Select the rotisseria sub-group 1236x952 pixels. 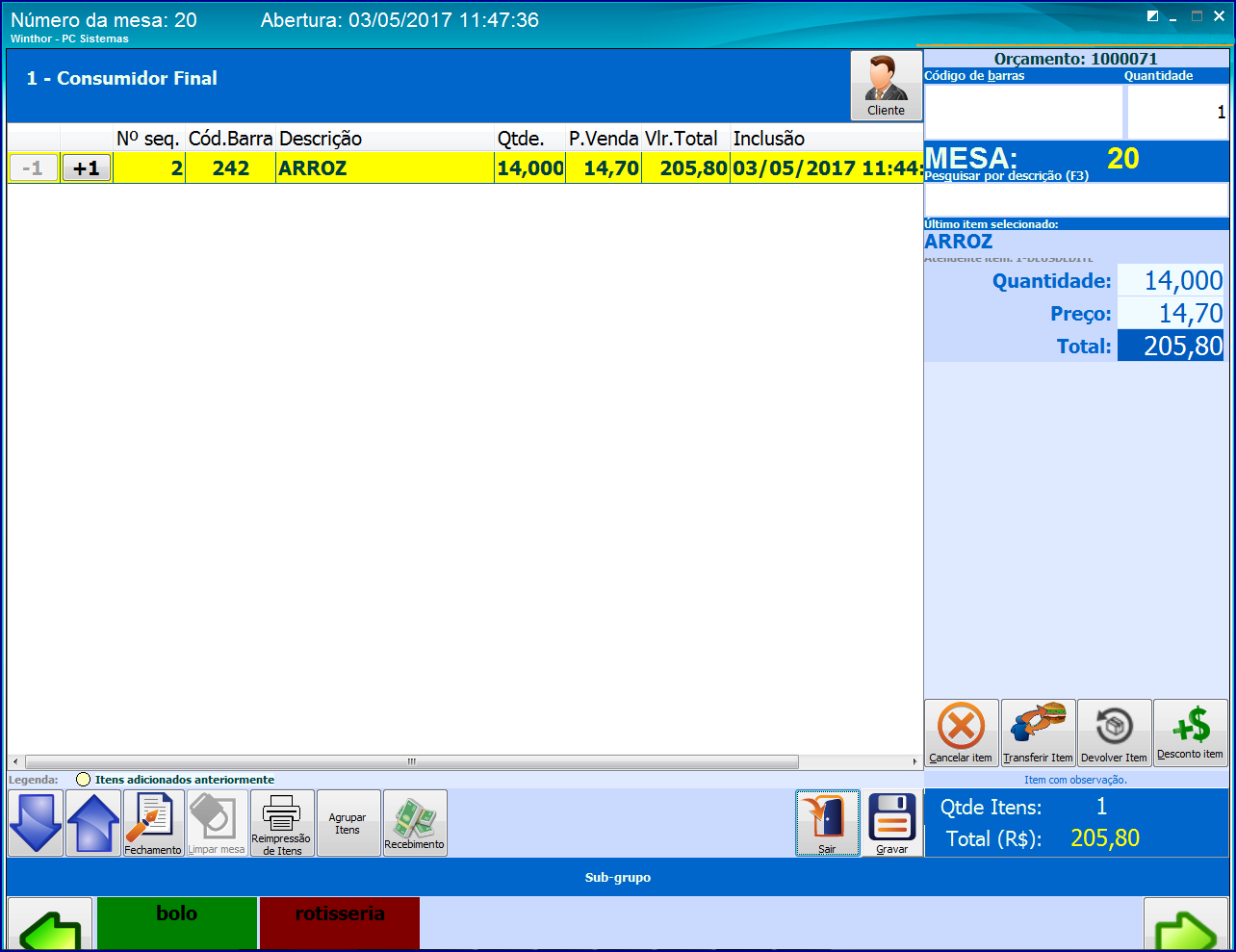340,923
